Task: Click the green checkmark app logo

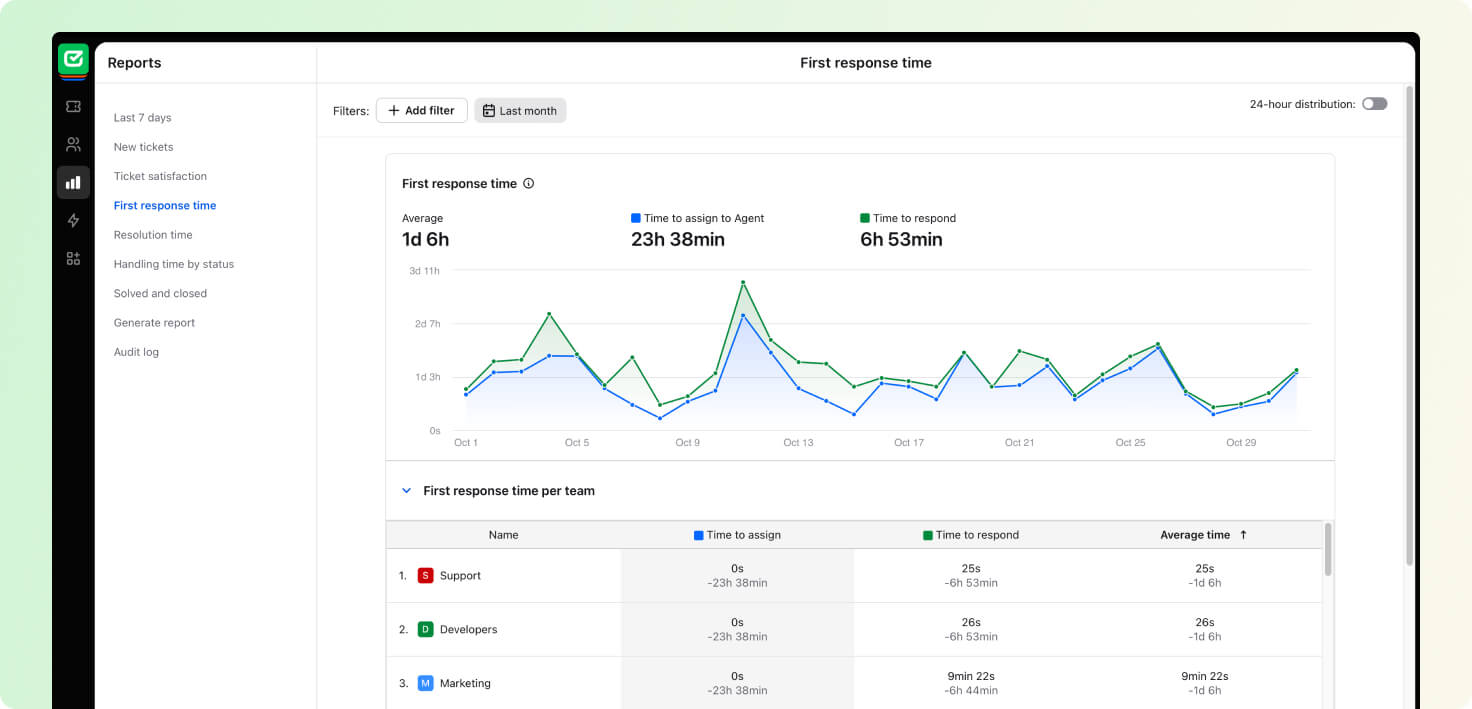Action: coord(73,60)
